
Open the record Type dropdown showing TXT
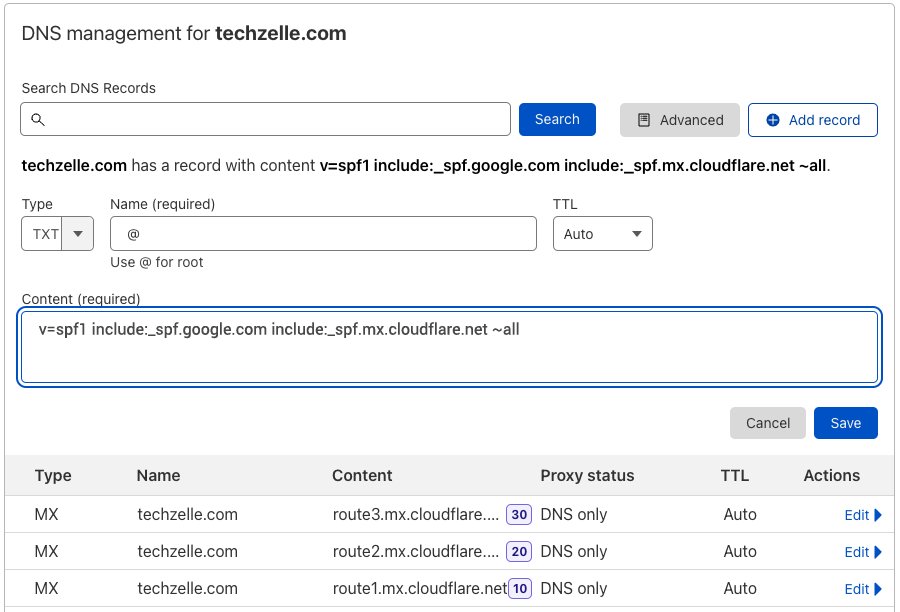57,234
